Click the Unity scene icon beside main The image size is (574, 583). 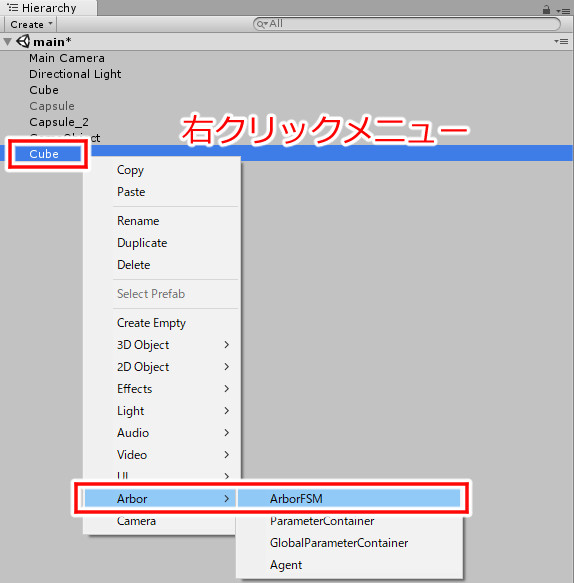[23, 41]
